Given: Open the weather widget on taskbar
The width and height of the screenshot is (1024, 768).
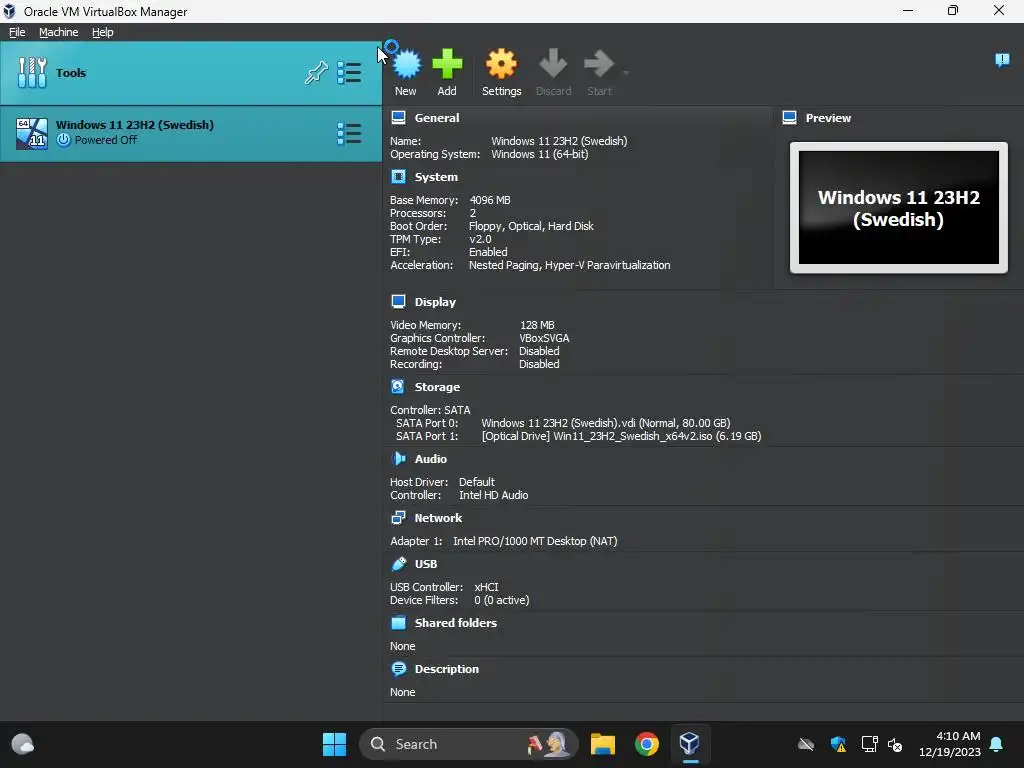Looking at the screenshot, I should tap(23, 744).
